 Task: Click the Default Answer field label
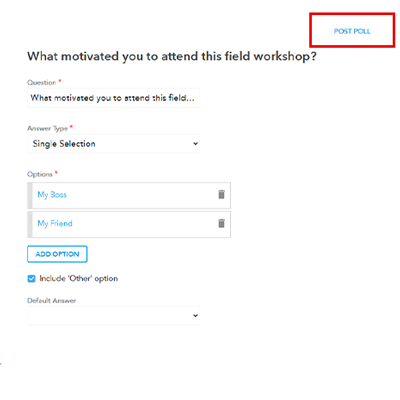coord(52,301)
